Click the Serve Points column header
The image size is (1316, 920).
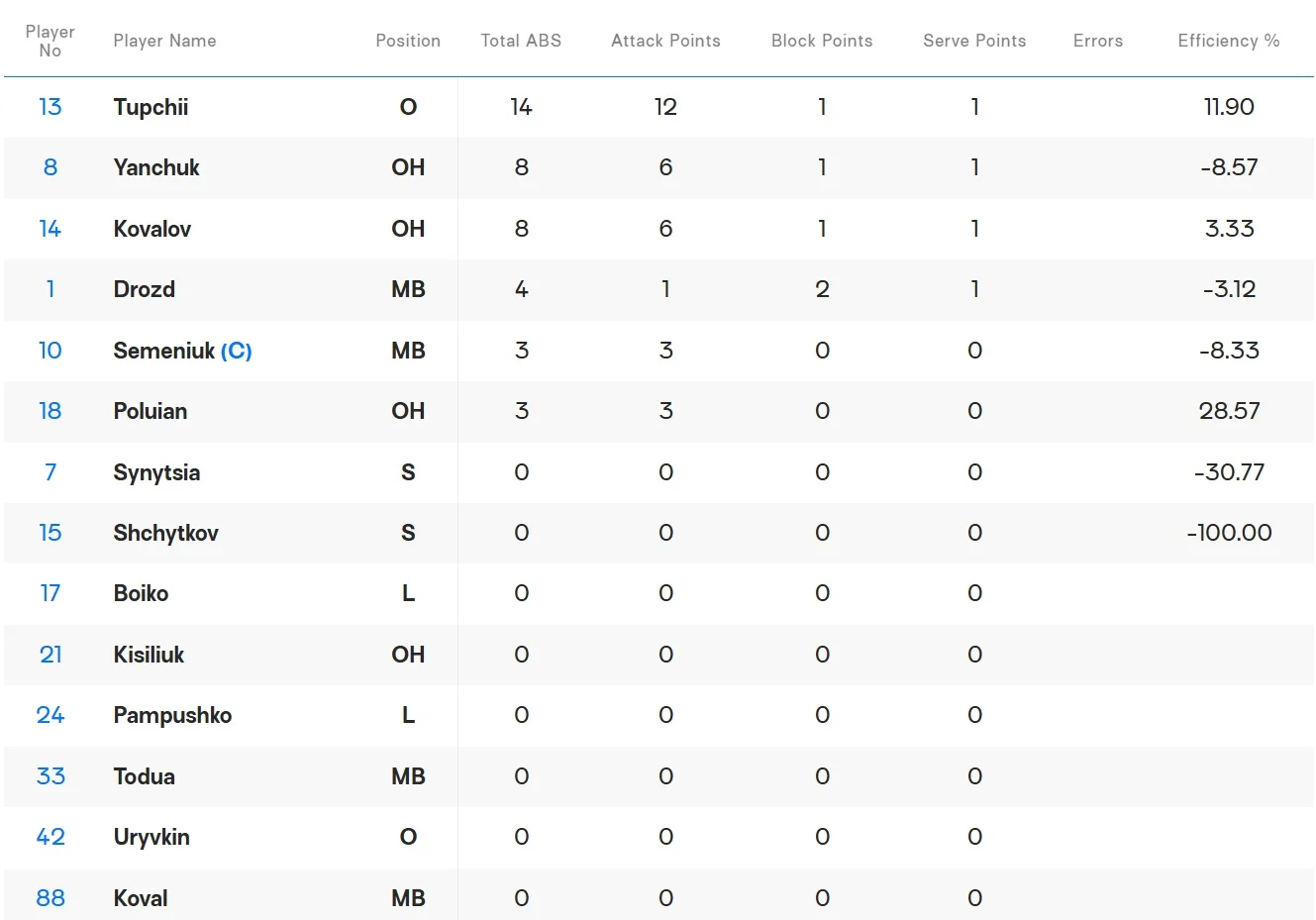[x=974, y=41]
